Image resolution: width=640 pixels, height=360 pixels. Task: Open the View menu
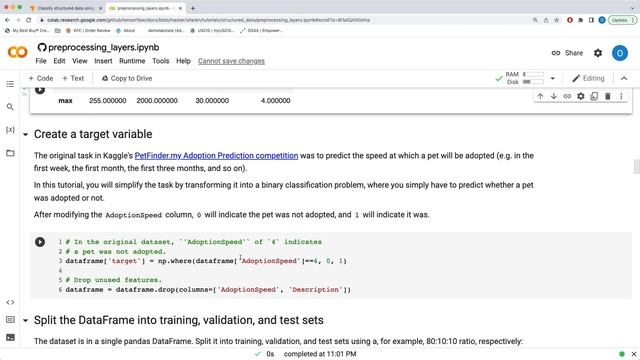(80, 61)
